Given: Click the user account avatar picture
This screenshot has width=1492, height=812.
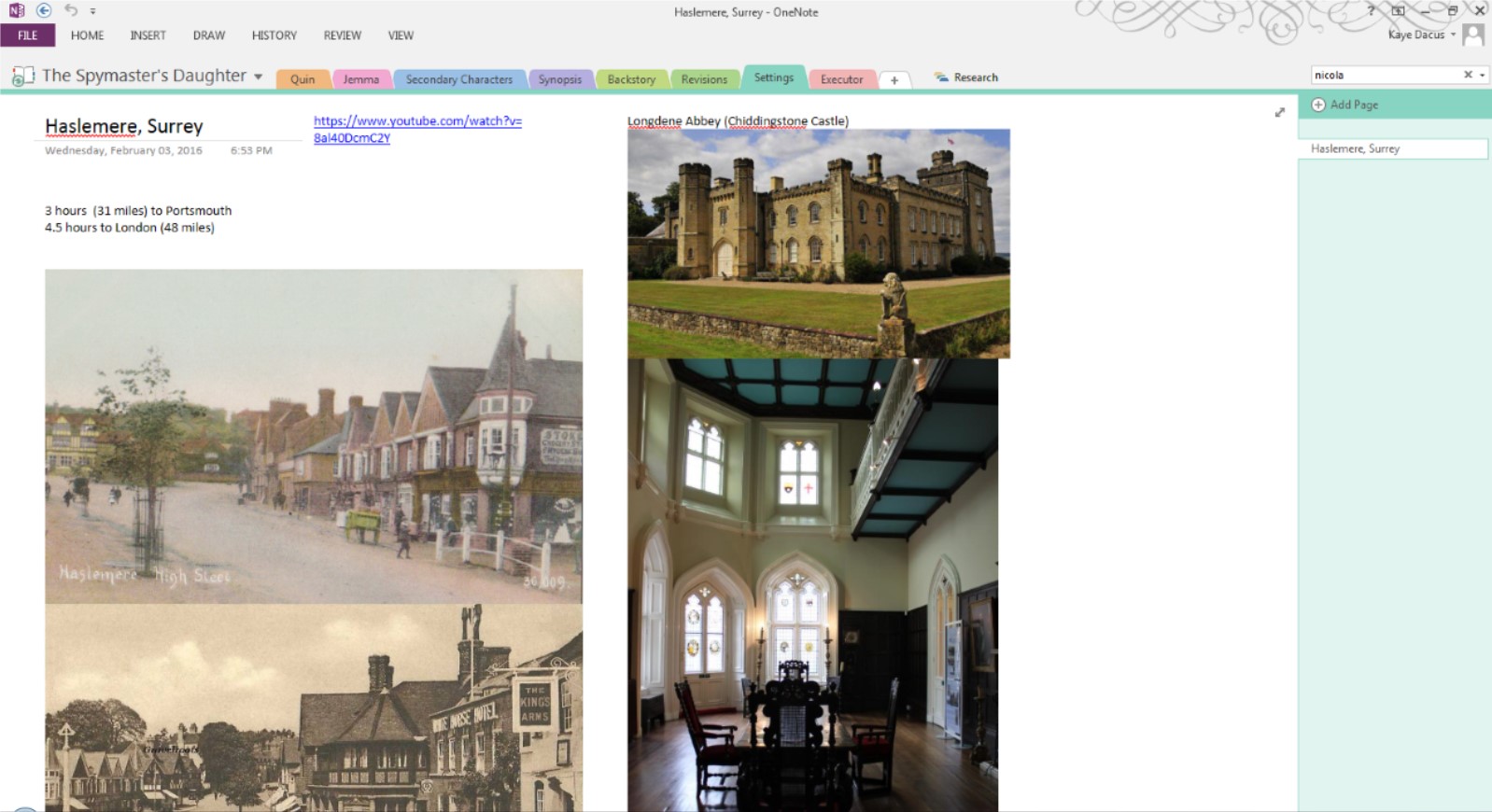Looking at the screenshot, I should (1473, 35).
